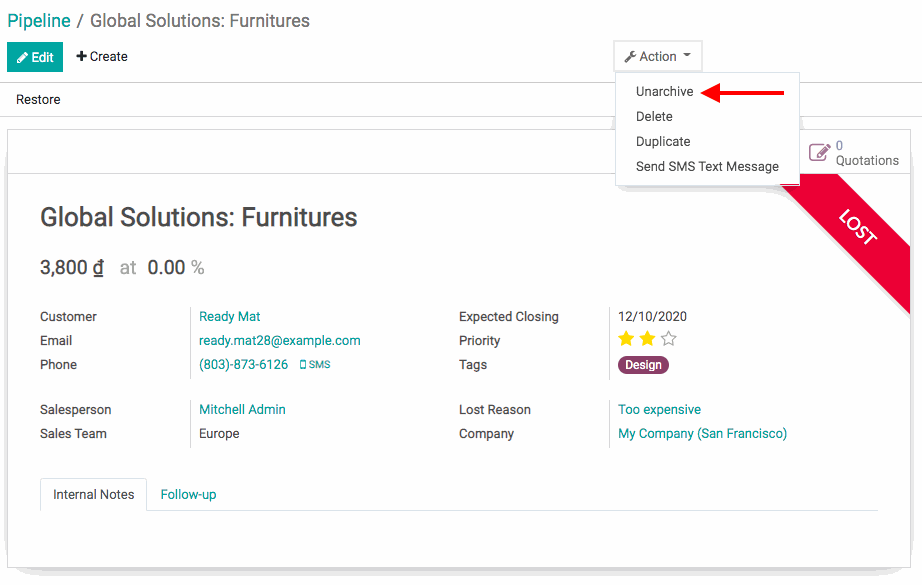Go back to Pipeline breadcrumb
Image resolution: width=922 pixels, height=585 pixels.
click(x=39, y=21)
